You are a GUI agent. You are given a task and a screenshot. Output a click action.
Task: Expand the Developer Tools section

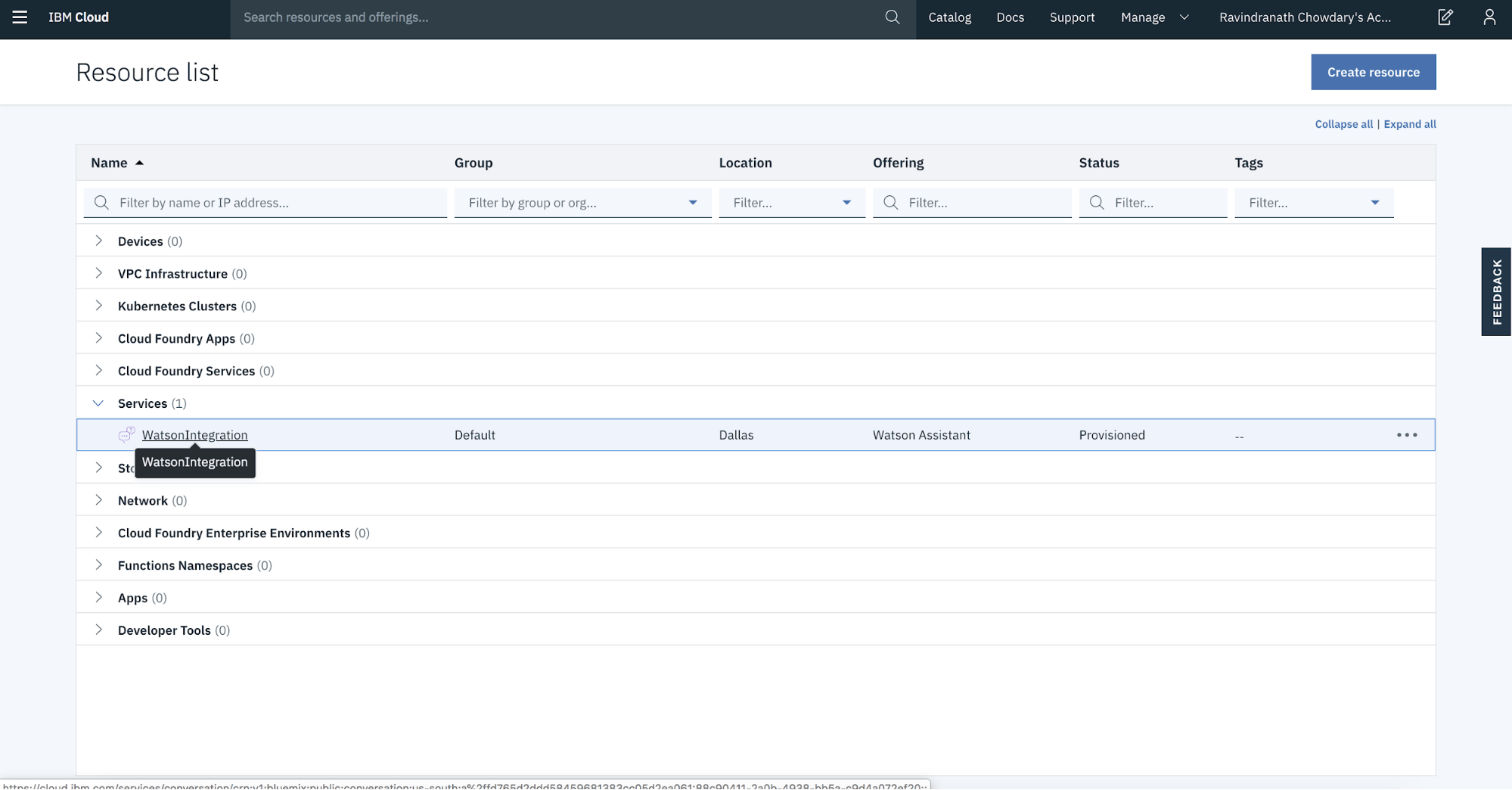click(x=98, y=630)
